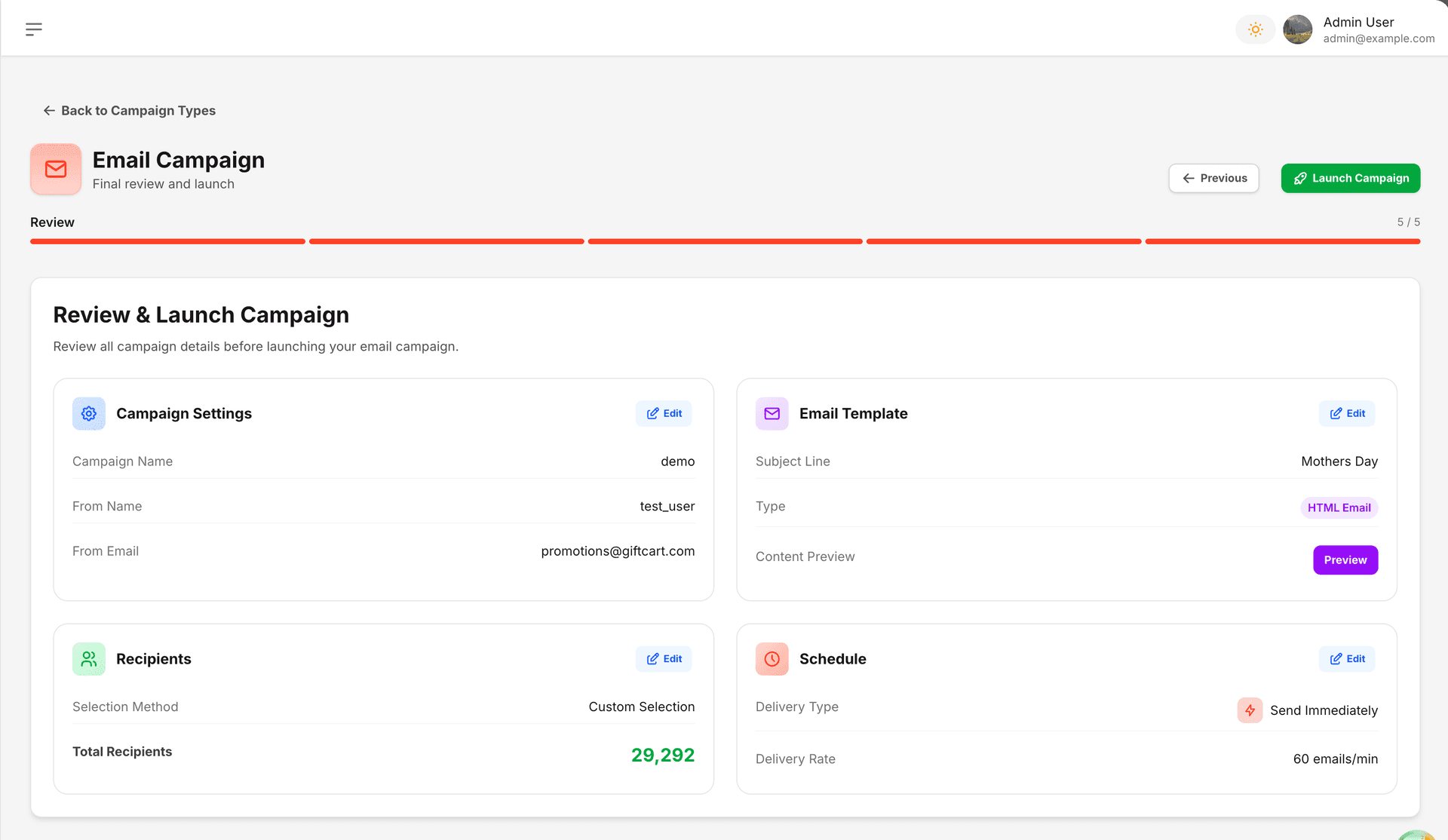Edit the Schedule section
The height and width of the screenshot is (840, 1448).
click(x=1347, y=659)
